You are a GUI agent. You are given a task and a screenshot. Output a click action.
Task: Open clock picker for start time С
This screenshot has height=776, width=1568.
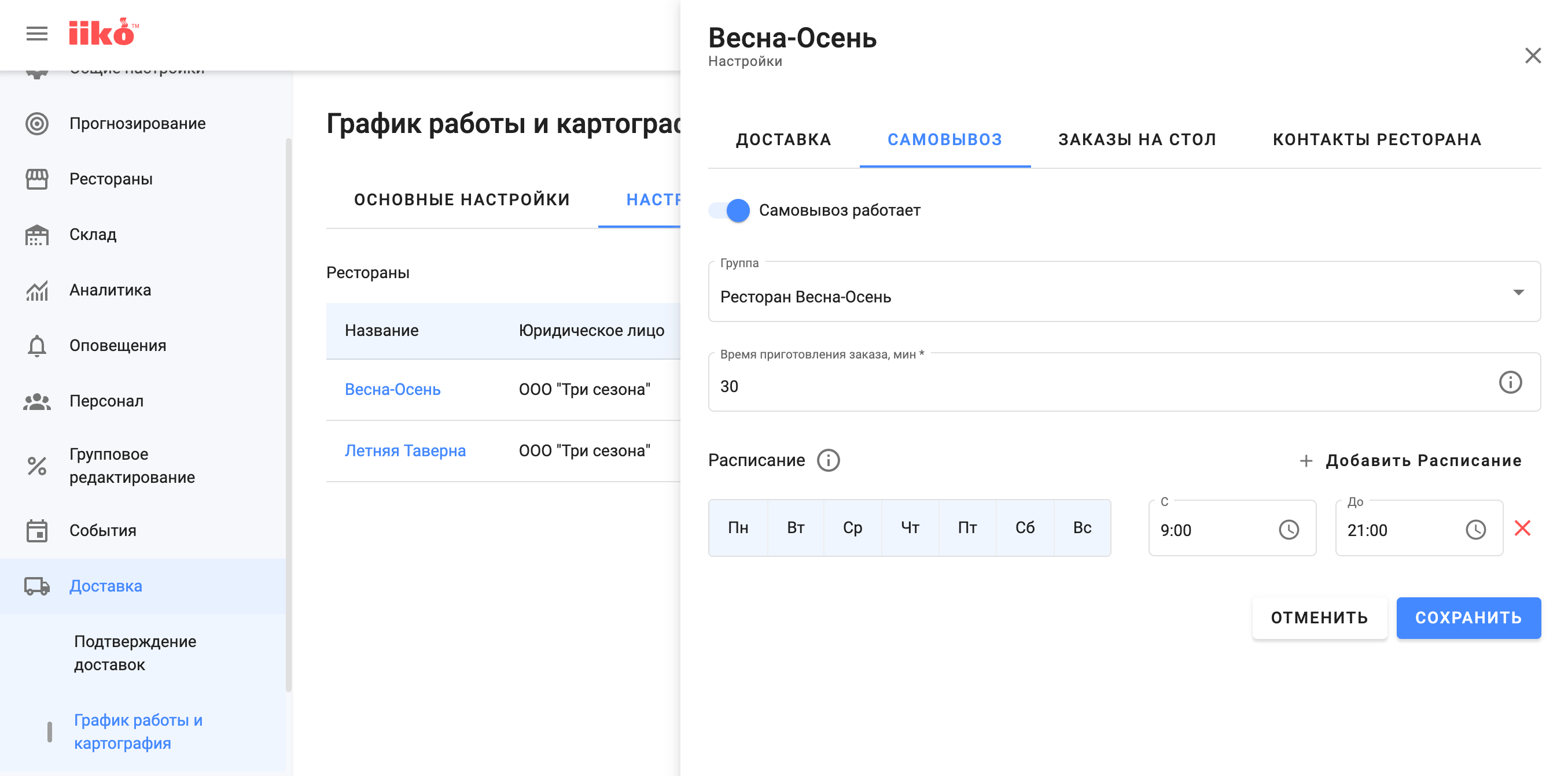click(1289, 530)
